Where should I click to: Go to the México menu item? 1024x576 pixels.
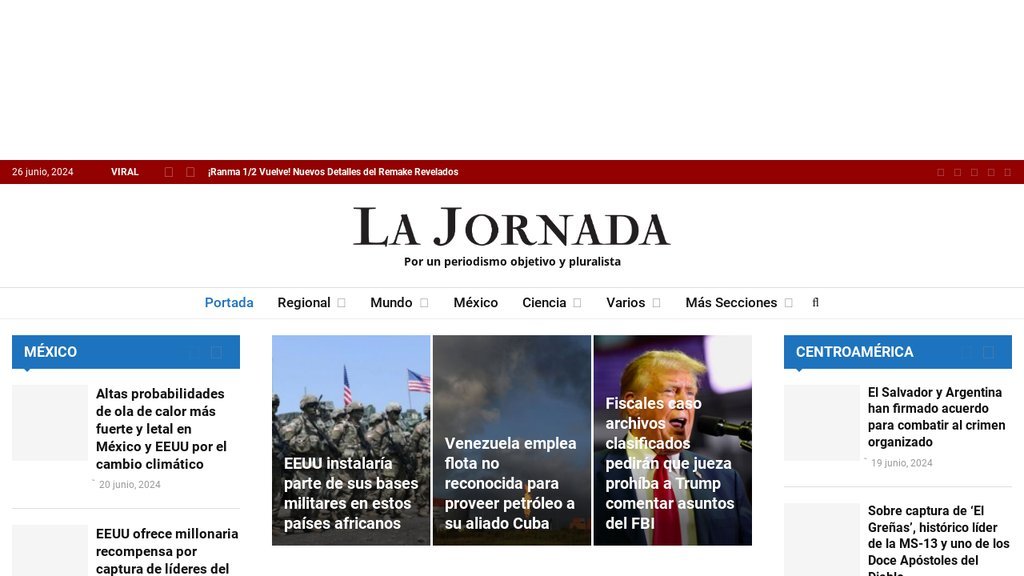point(475,302)
